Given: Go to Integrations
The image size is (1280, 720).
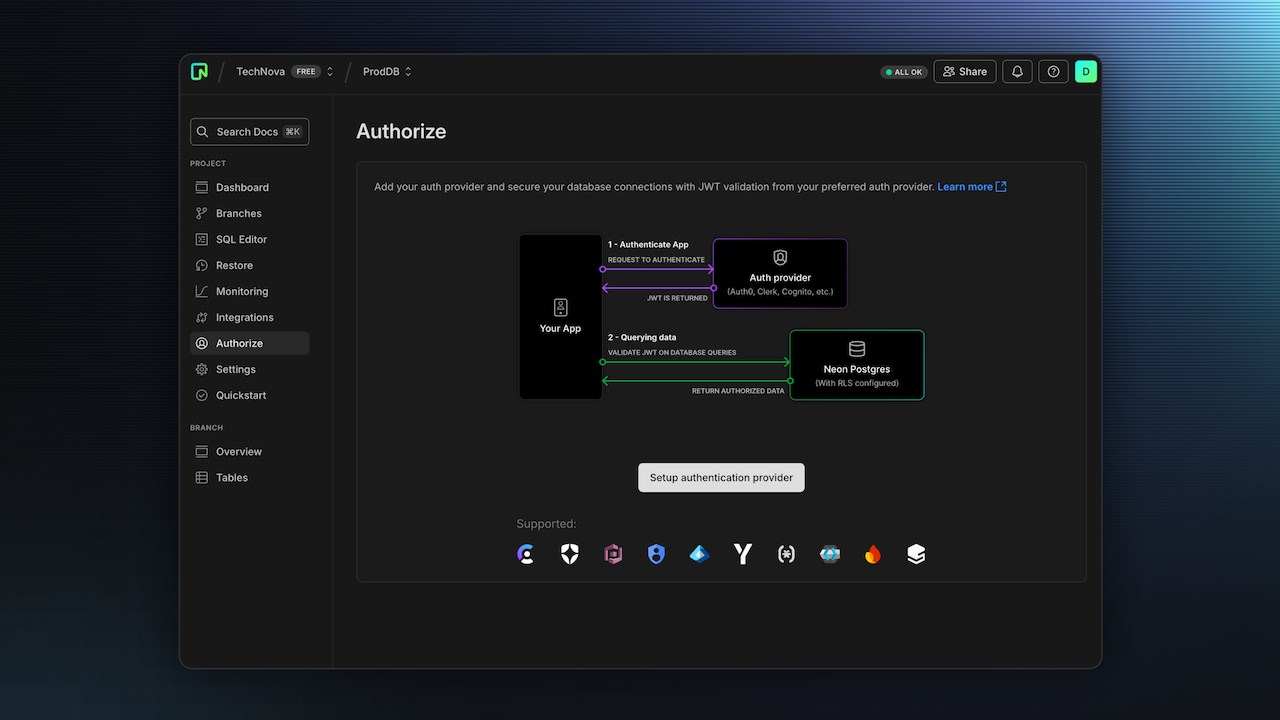Looking at the screenshot, I should [x=250, y=317].
